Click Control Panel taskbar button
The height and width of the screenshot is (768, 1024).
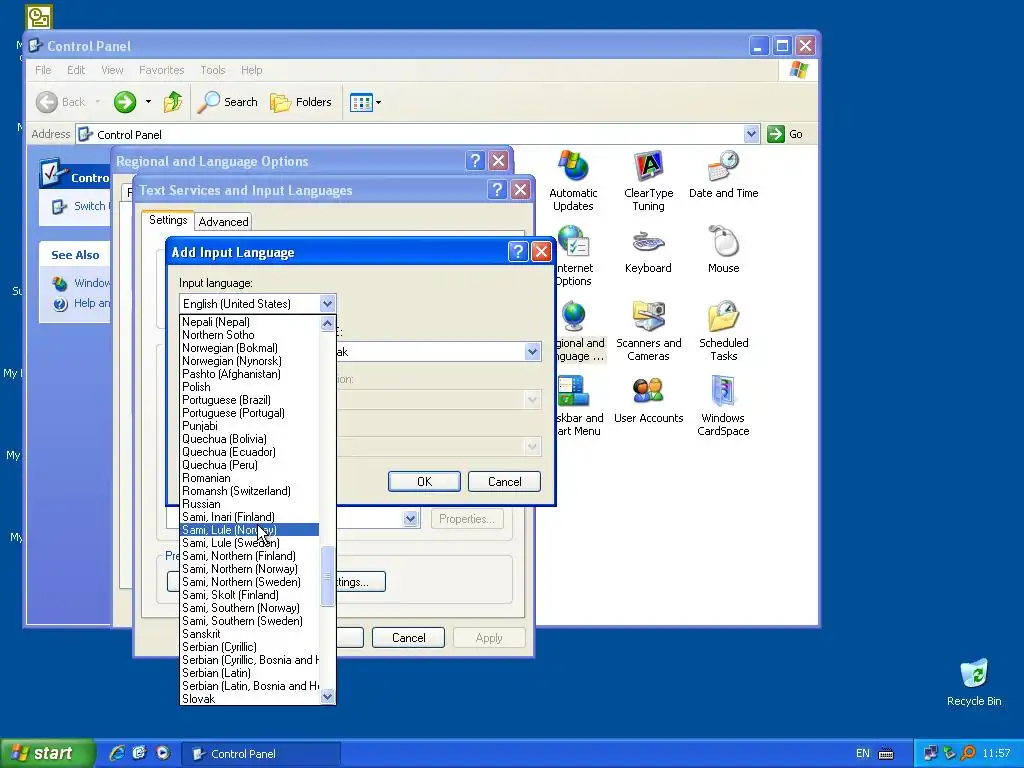(261, 754)
